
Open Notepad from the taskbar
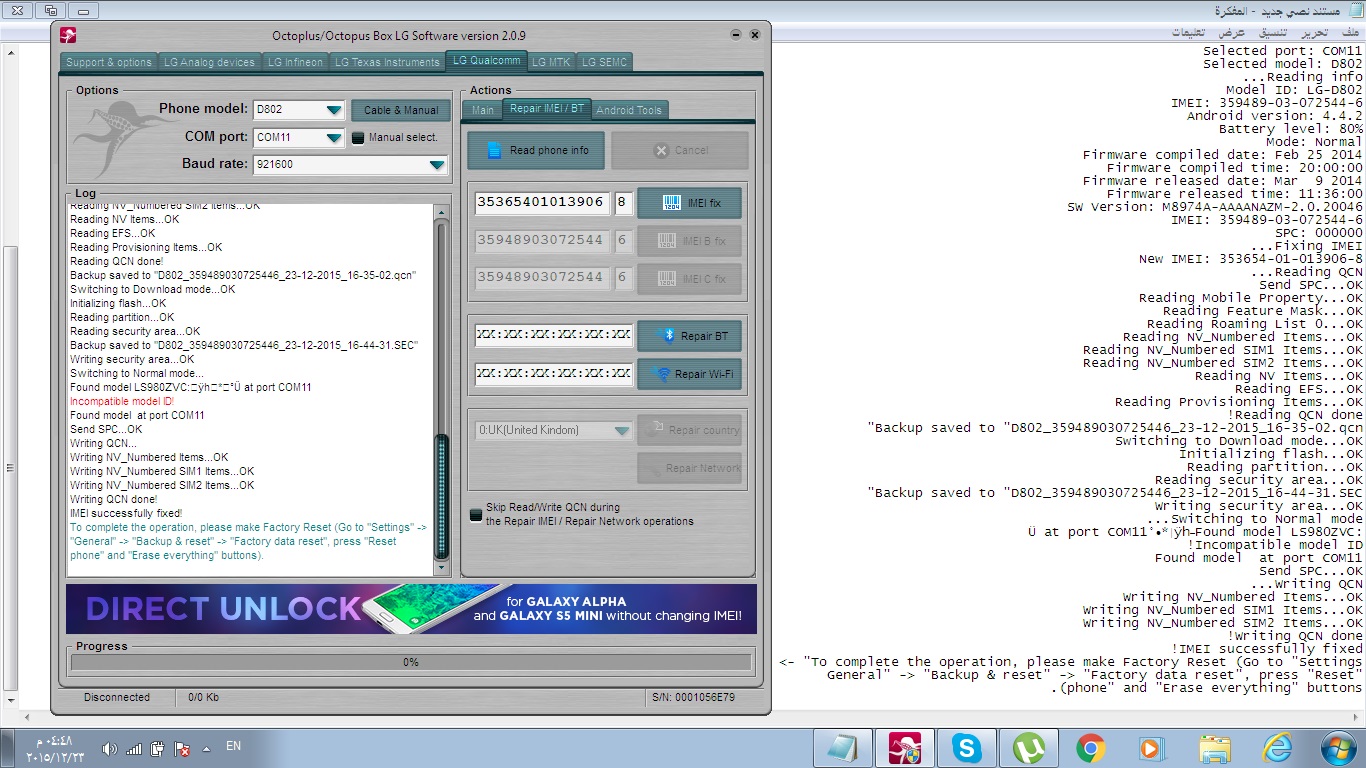pyautogui.click(x=842, y=747)
